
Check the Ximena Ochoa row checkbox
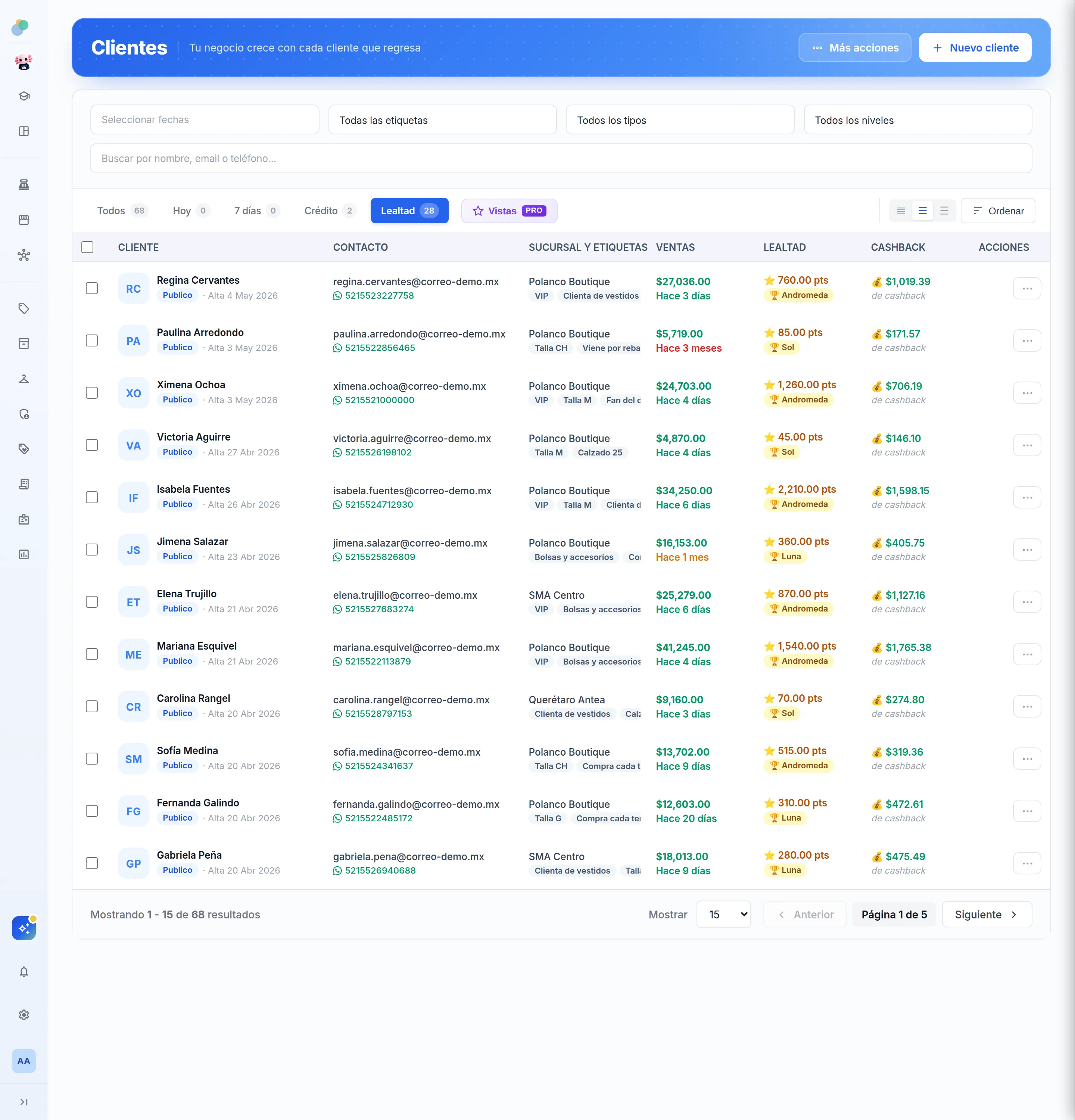[92, 393]
